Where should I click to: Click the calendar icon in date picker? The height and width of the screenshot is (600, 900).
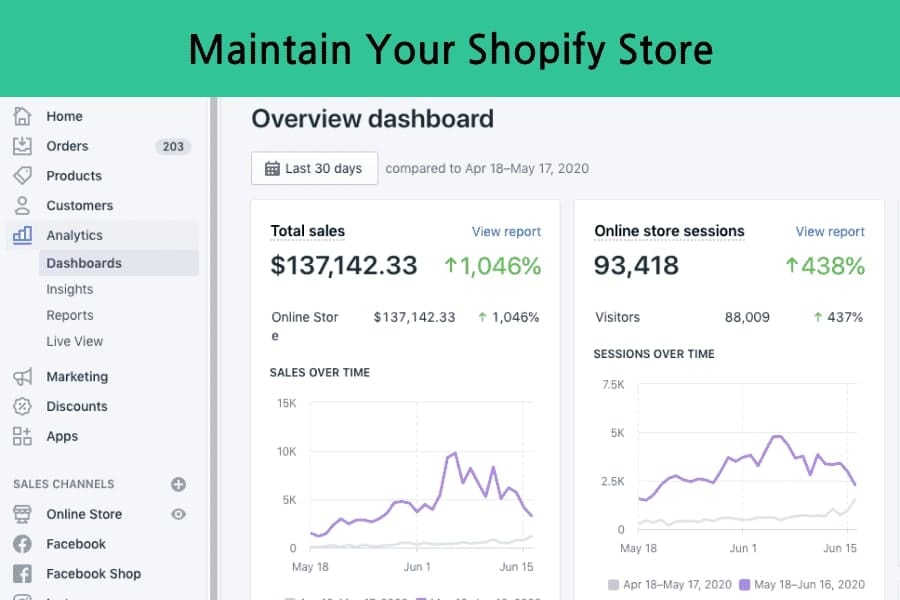[272, 168]
